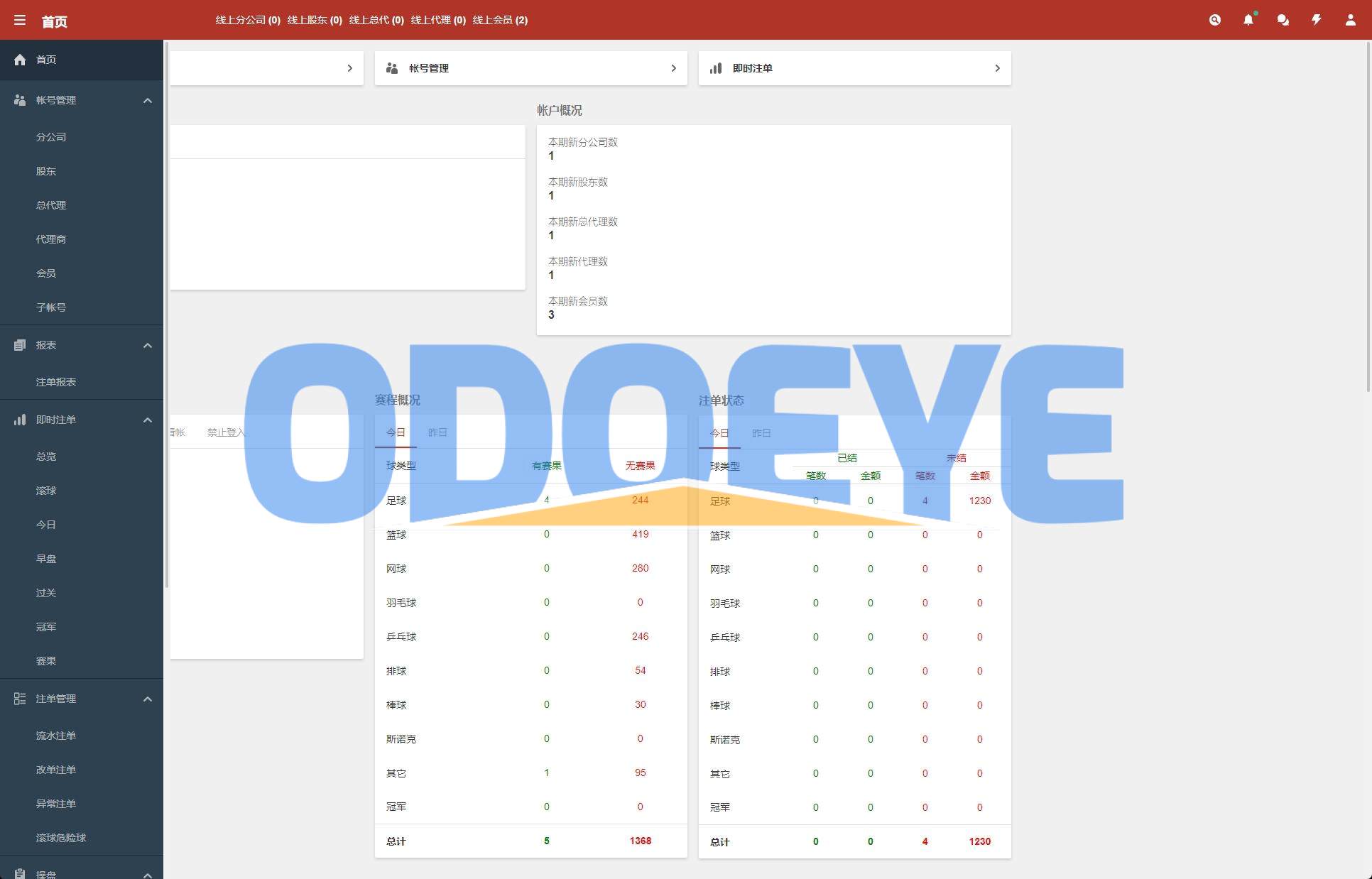Viewport: 1372px width, 879px height.
Task: Click 线上分公司 (0) in header
Action: coord(248,20)
